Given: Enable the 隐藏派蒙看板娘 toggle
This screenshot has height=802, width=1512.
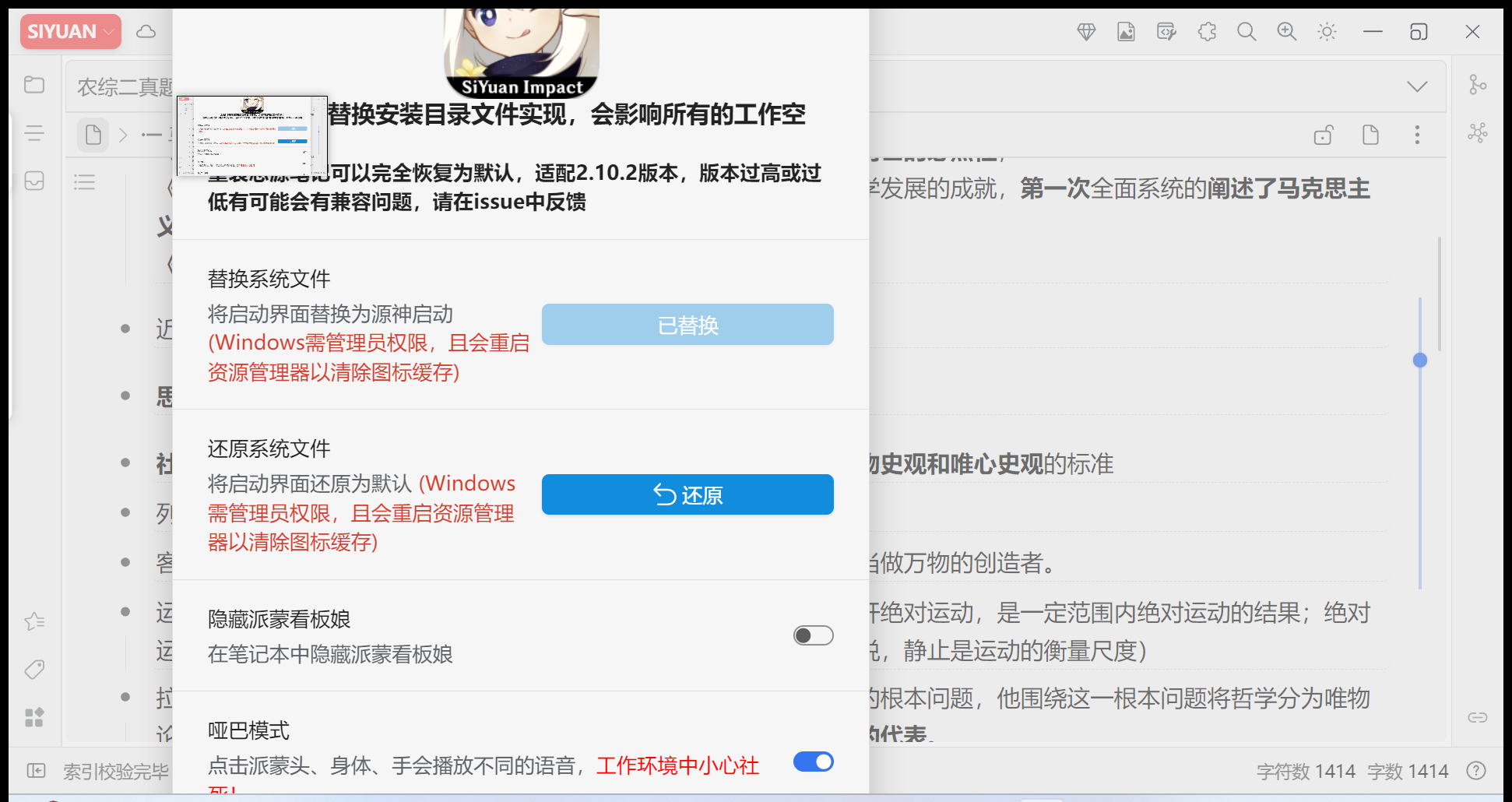Looking at the screenshot, I should 812,635.
